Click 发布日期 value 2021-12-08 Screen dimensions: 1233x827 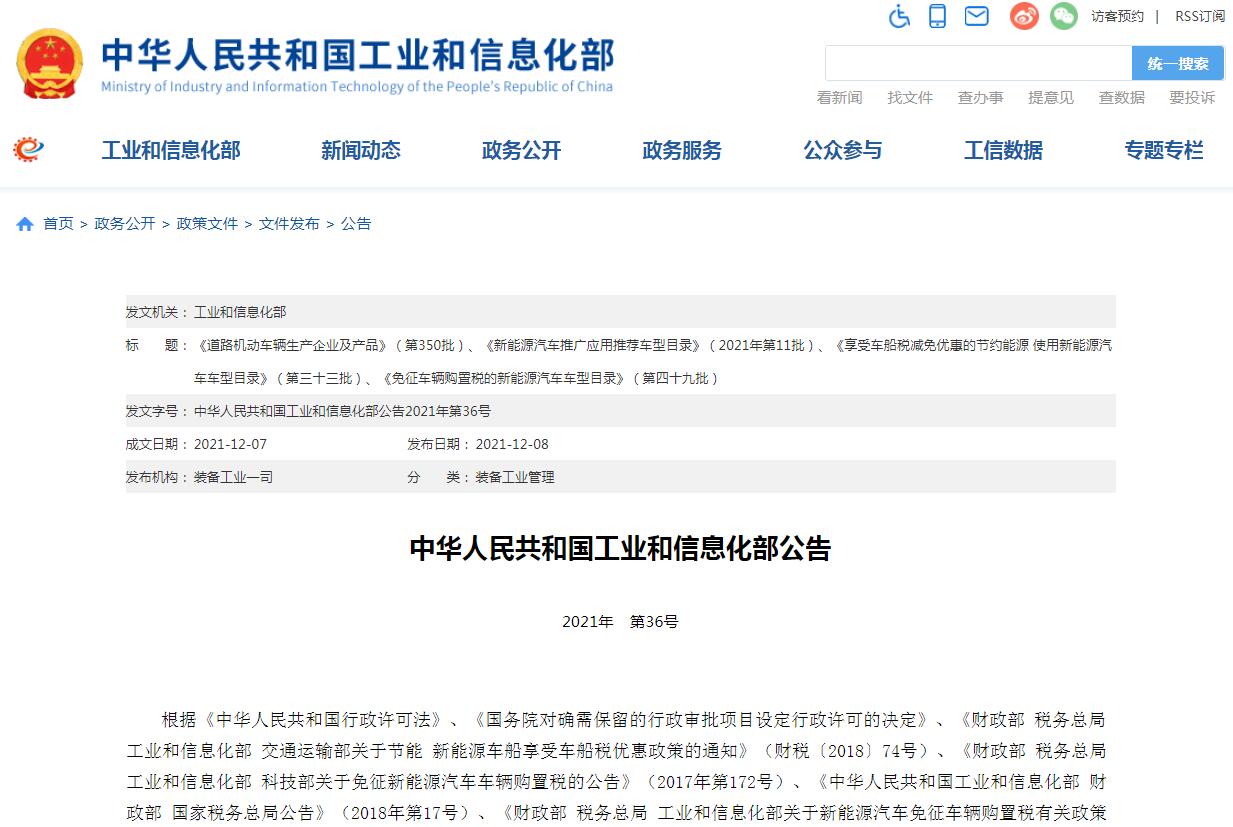(512, 444)
